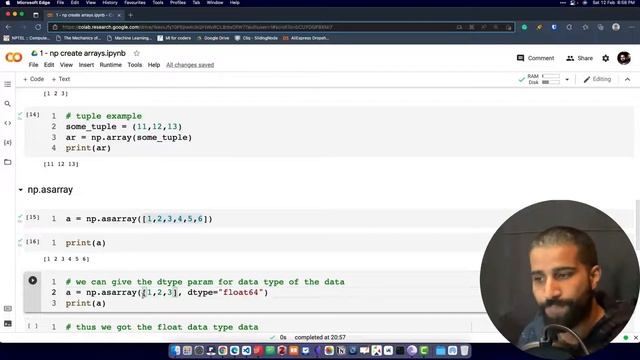
Task: Open the Colab Edit menu
Action: click(x=49, y=65)
